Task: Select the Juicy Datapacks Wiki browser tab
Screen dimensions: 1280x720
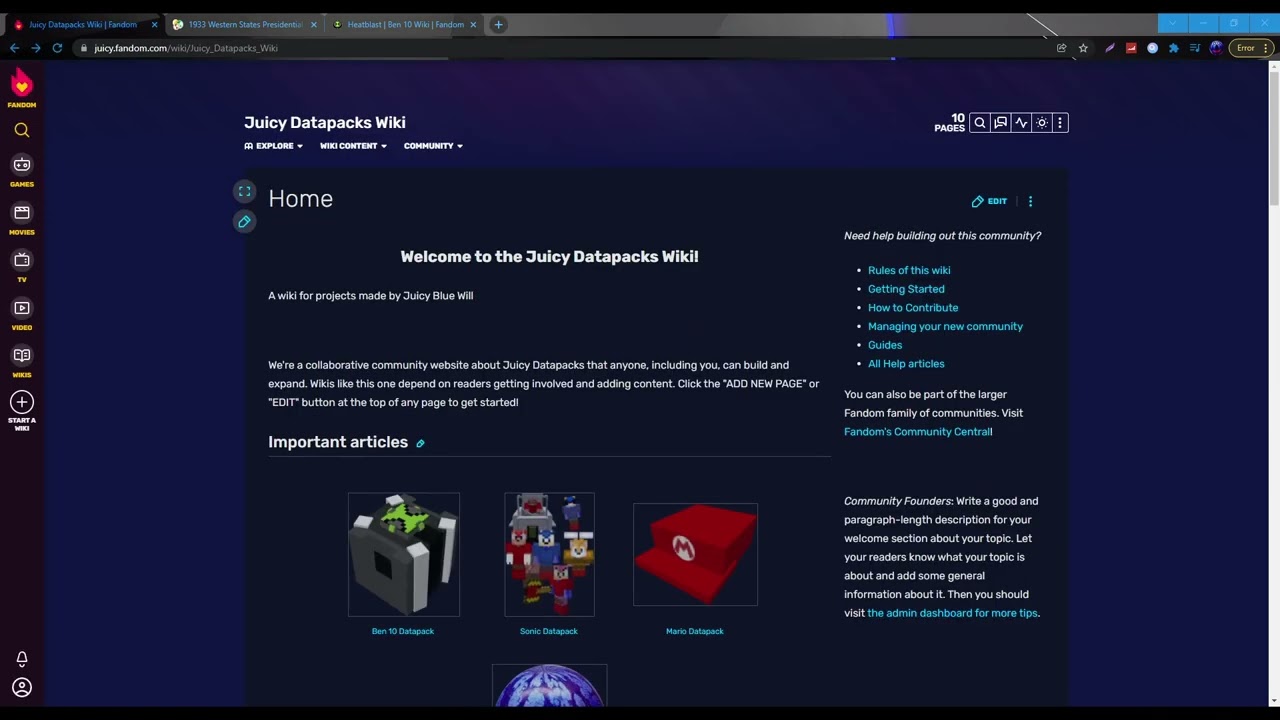Action: tap(84, 24)
